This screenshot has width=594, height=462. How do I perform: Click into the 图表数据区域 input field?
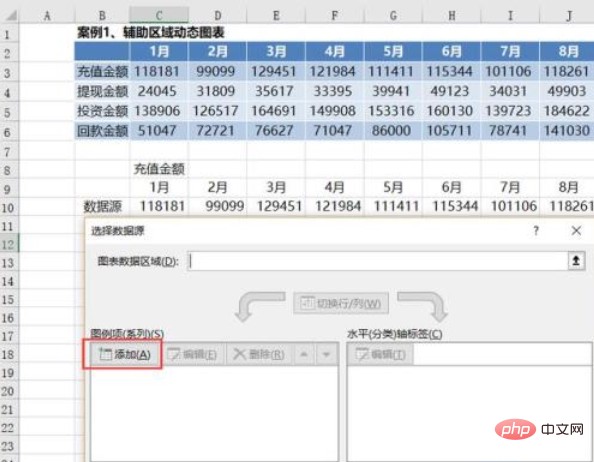[x=378, y=261]
